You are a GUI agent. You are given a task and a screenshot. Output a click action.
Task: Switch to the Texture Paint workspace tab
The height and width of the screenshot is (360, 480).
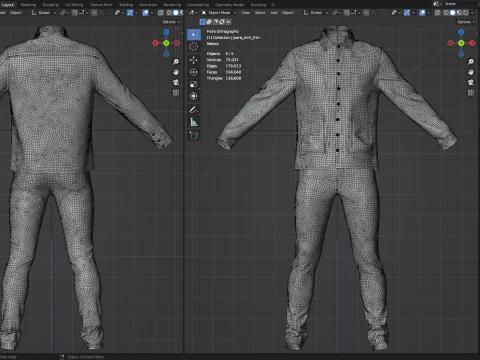coord(101,5)
